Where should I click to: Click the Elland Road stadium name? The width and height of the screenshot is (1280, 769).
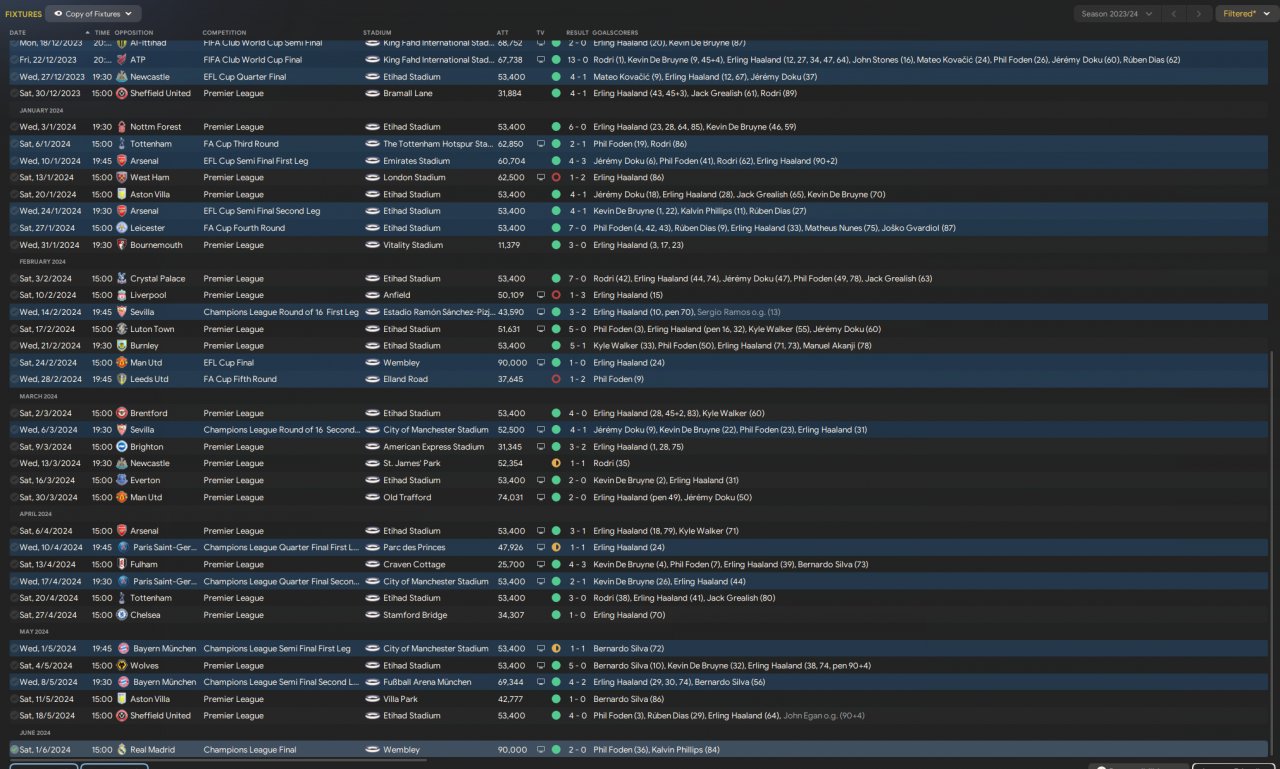(x=405, y=380)
